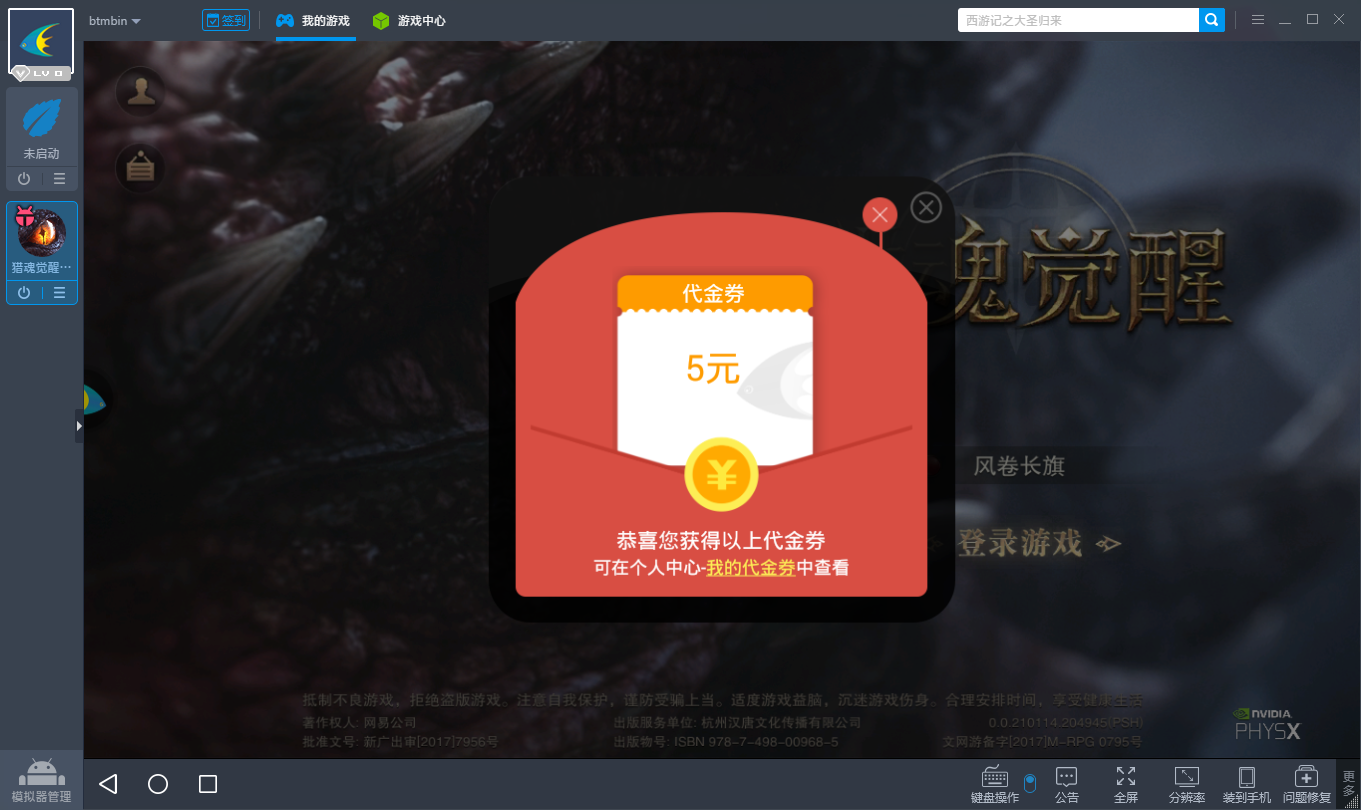The width and height of the screenshot is (1361, 810).
Task: Open in-game notice board icon
Action: [141, 167]
